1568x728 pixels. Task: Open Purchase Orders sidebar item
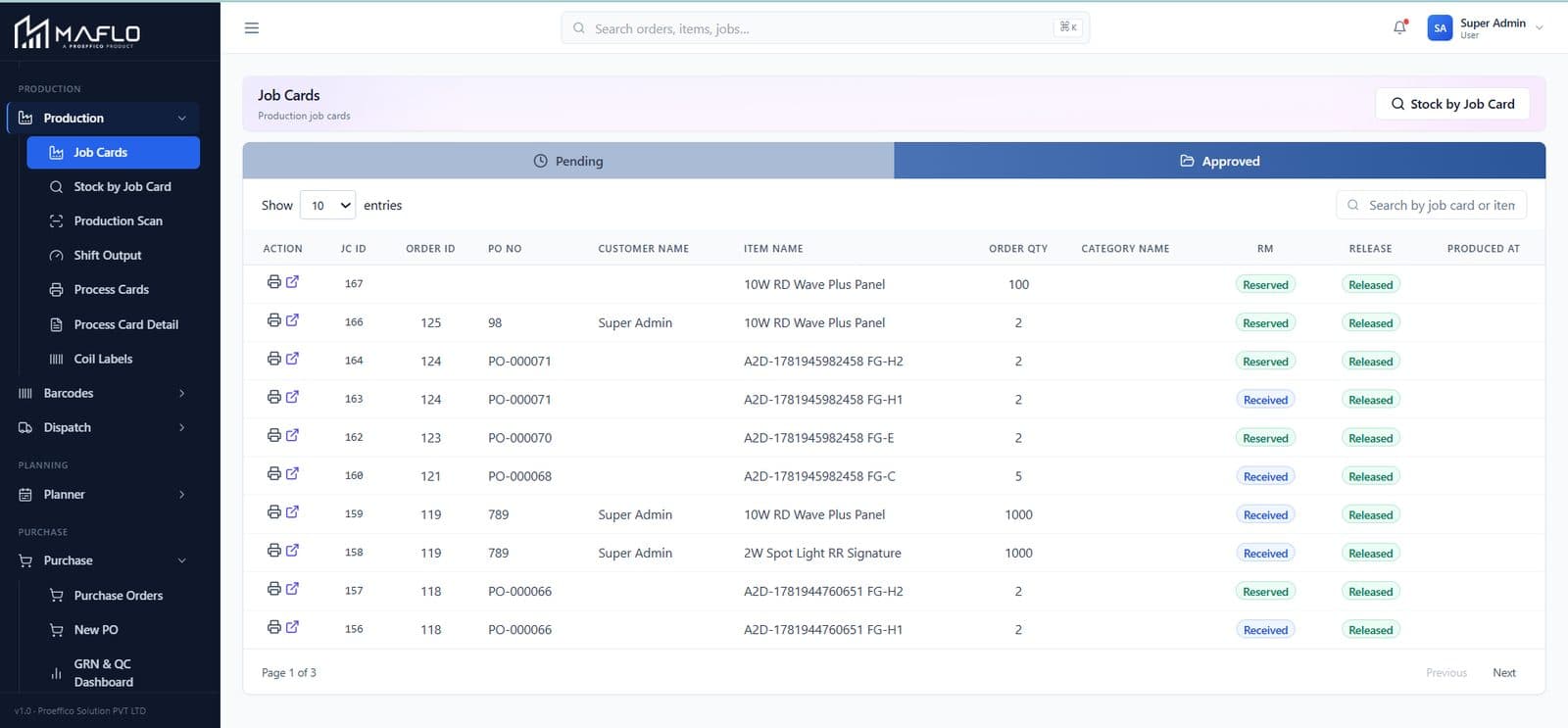click(113, 596)
